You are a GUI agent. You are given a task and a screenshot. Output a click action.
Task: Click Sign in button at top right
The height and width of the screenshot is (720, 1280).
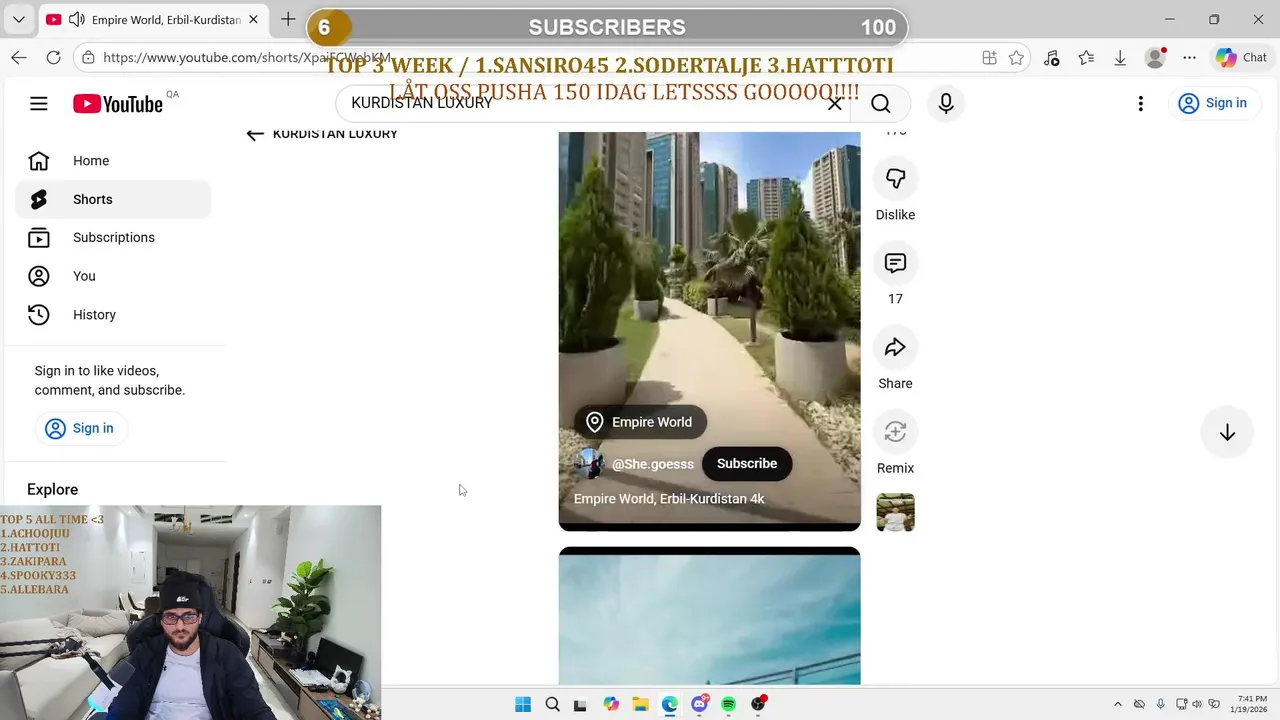[1212, 103]
